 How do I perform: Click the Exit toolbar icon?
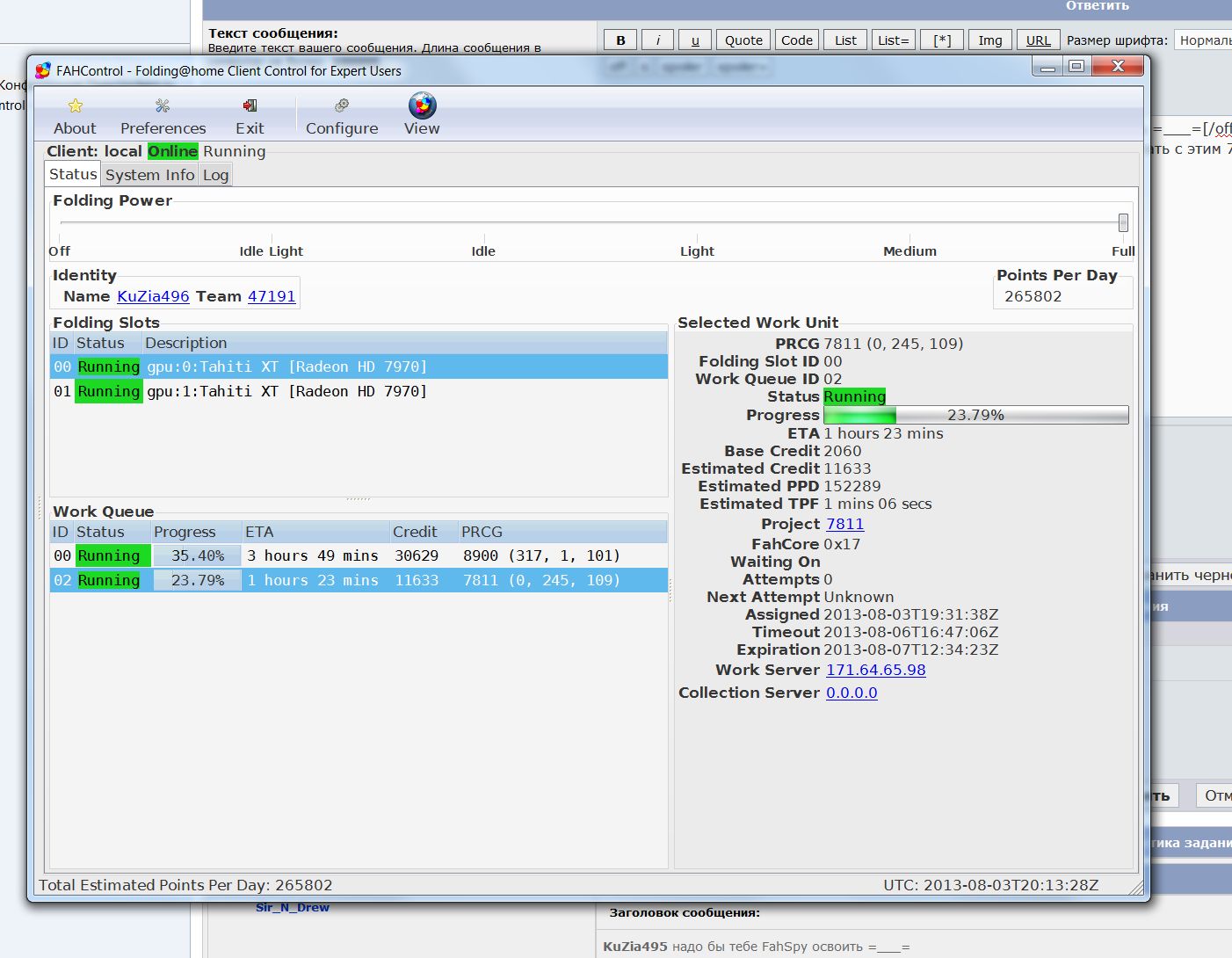pos(250,106)
